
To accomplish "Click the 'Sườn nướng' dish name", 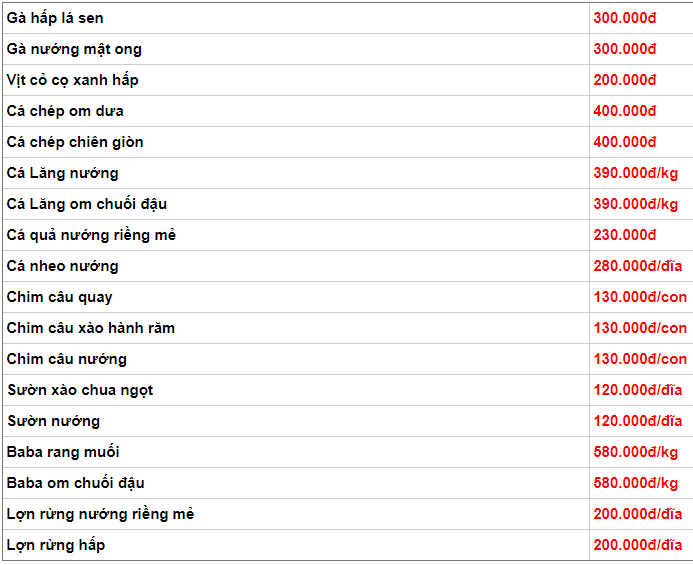I will click(54, 421).
